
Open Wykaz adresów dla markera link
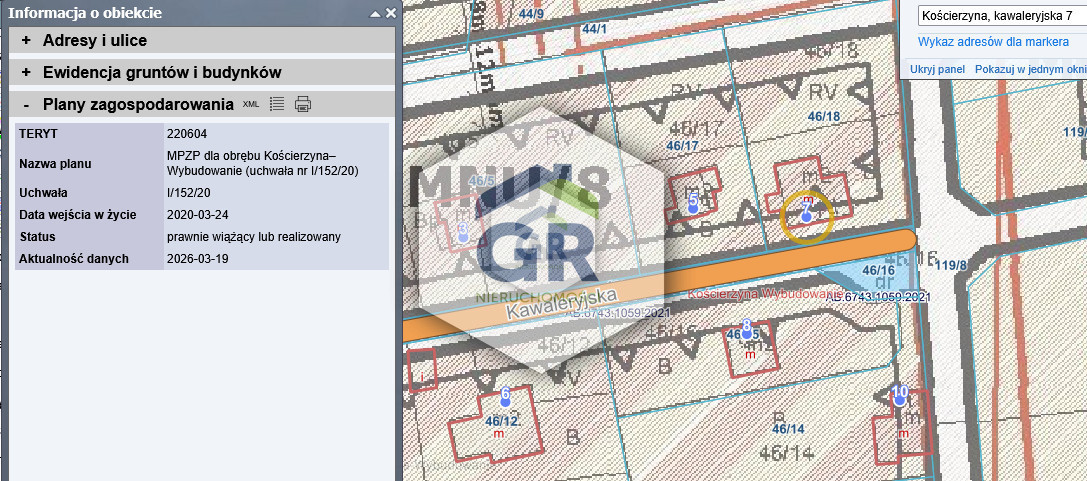[993, 42]
